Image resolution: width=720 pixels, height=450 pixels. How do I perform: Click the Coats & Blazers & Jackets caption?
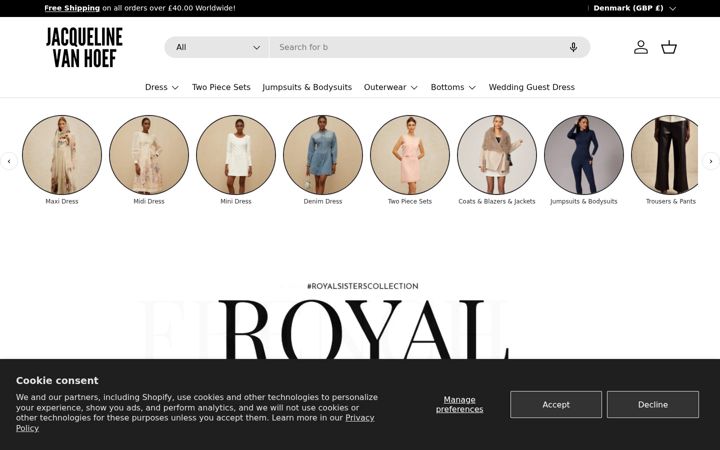click(497, 201)
